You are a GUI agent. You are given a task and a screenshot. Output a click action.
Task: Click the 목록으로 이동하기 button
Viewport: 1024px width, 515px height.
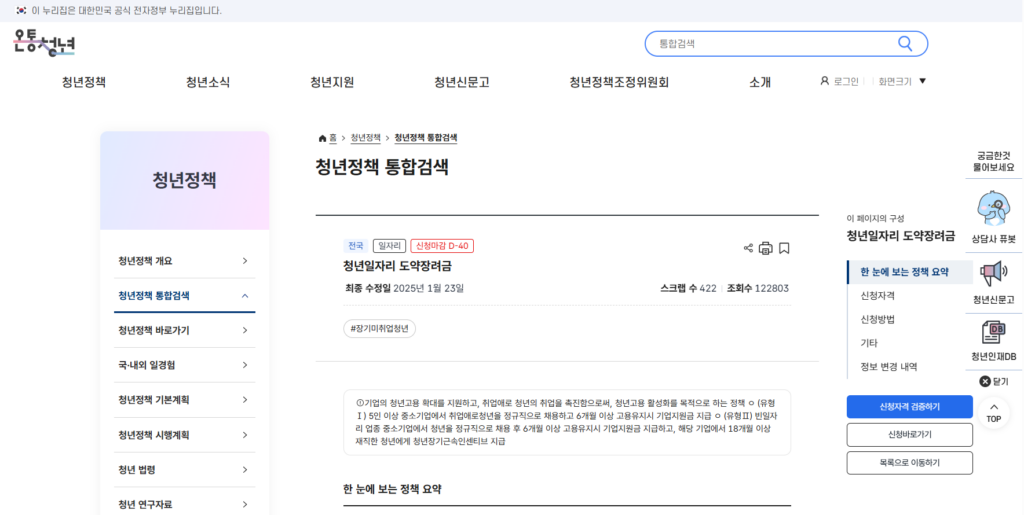click(909, 463)
